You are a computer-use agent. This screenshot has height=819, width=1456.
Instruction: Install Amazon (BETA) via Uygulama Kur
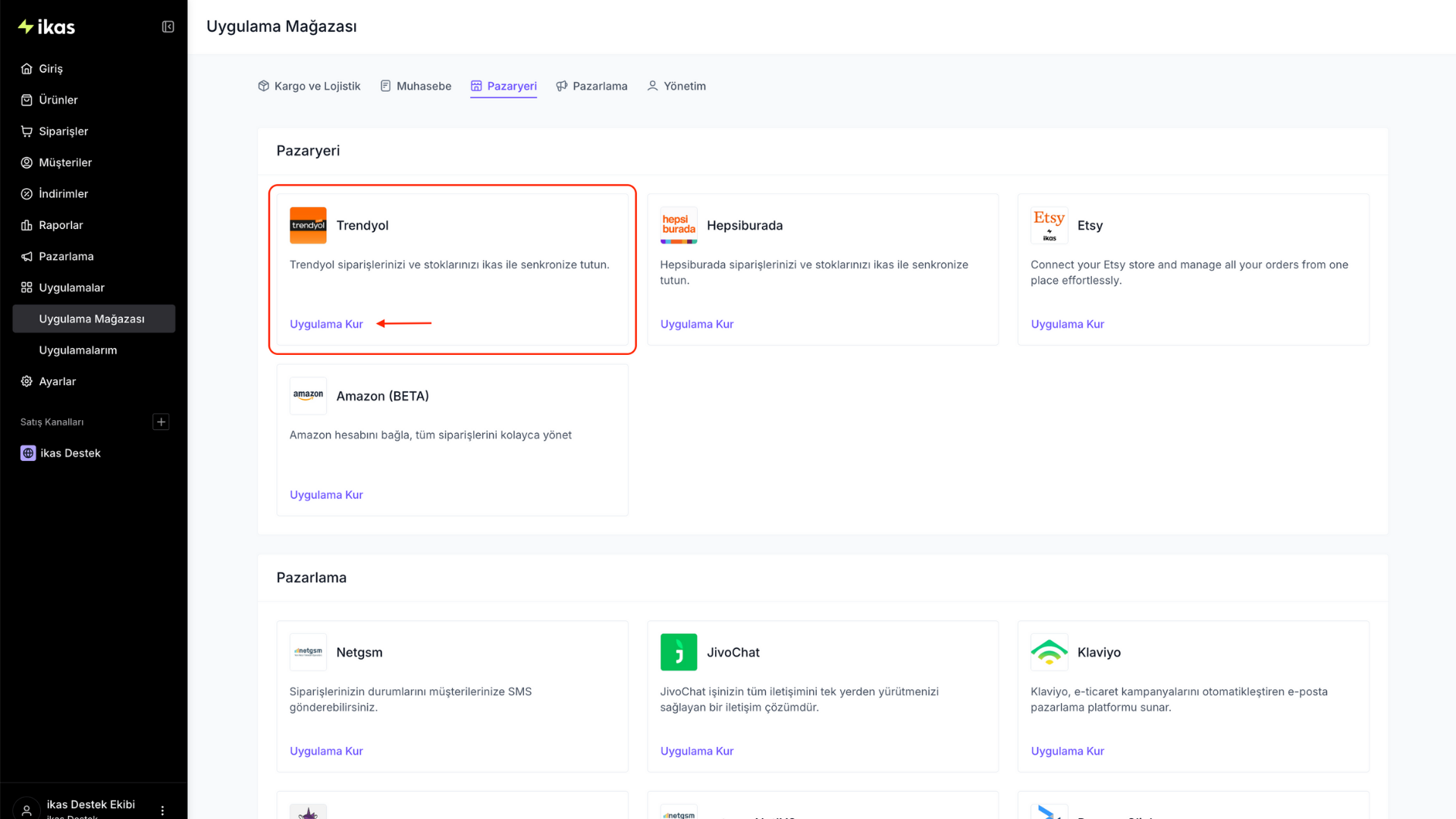326,494
